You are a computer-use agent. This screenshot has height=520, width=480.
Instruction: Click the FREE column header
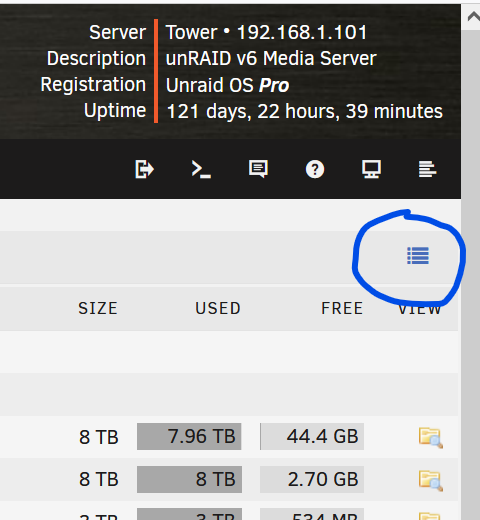pyautogui.click(x=342, y=308)
